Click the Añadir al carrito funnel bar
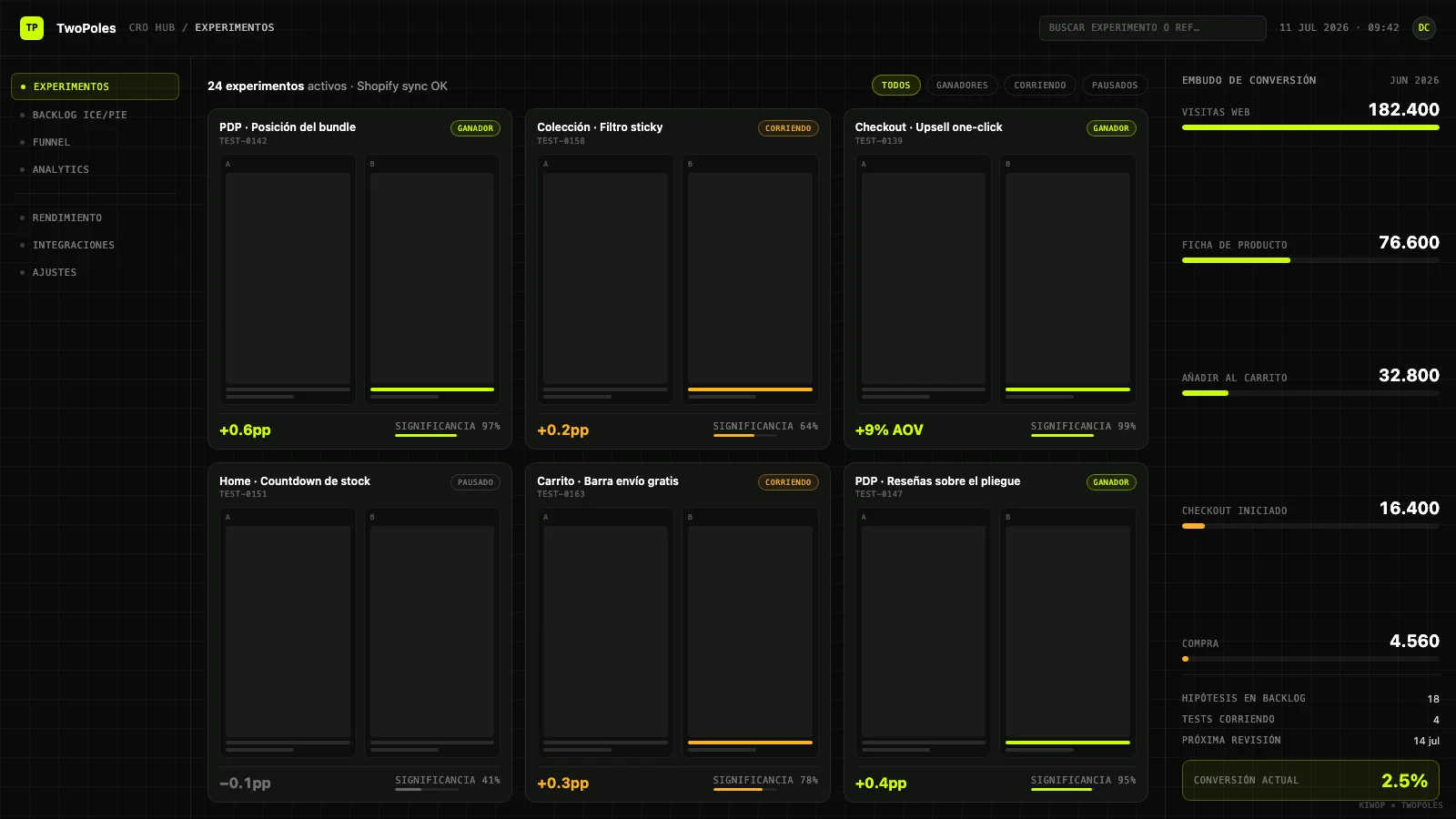This screenshot has width=1456, height=819. tap(1310, 393)
